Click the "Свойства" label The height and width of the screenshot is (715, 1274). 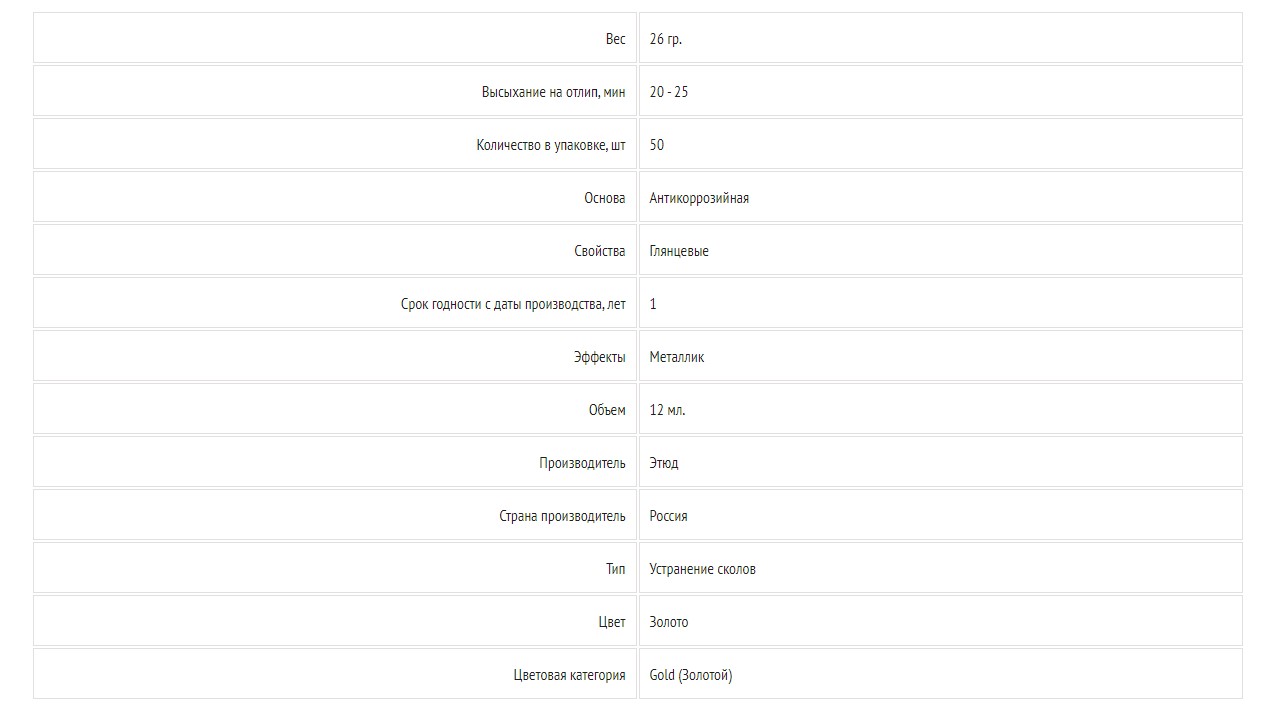tap(600, 251)
